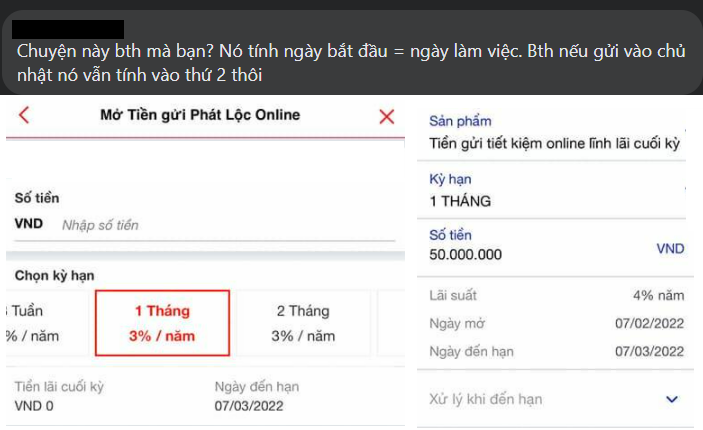This screenshot has height=430, width=703.
Task: Click the Ngày mở 07/02/2022 row
Action: click(x=555, y=324)
